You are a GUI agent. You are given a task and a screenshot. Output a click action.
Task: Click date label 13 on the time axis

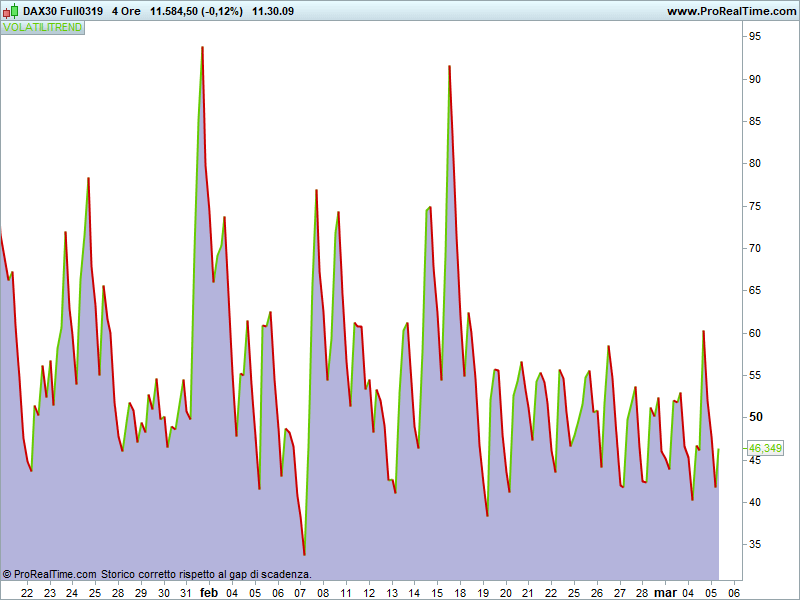(392, 593)
